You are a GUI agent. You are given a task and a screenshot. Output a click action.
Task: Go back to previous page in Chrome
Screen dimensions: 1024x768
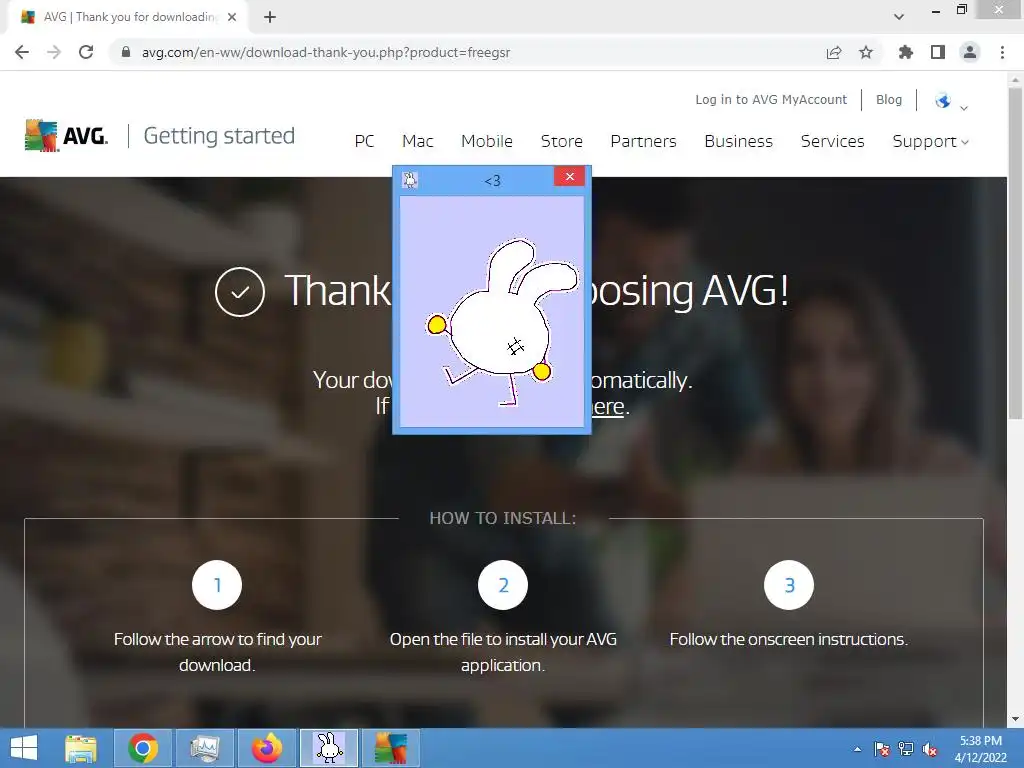[22, 52]
